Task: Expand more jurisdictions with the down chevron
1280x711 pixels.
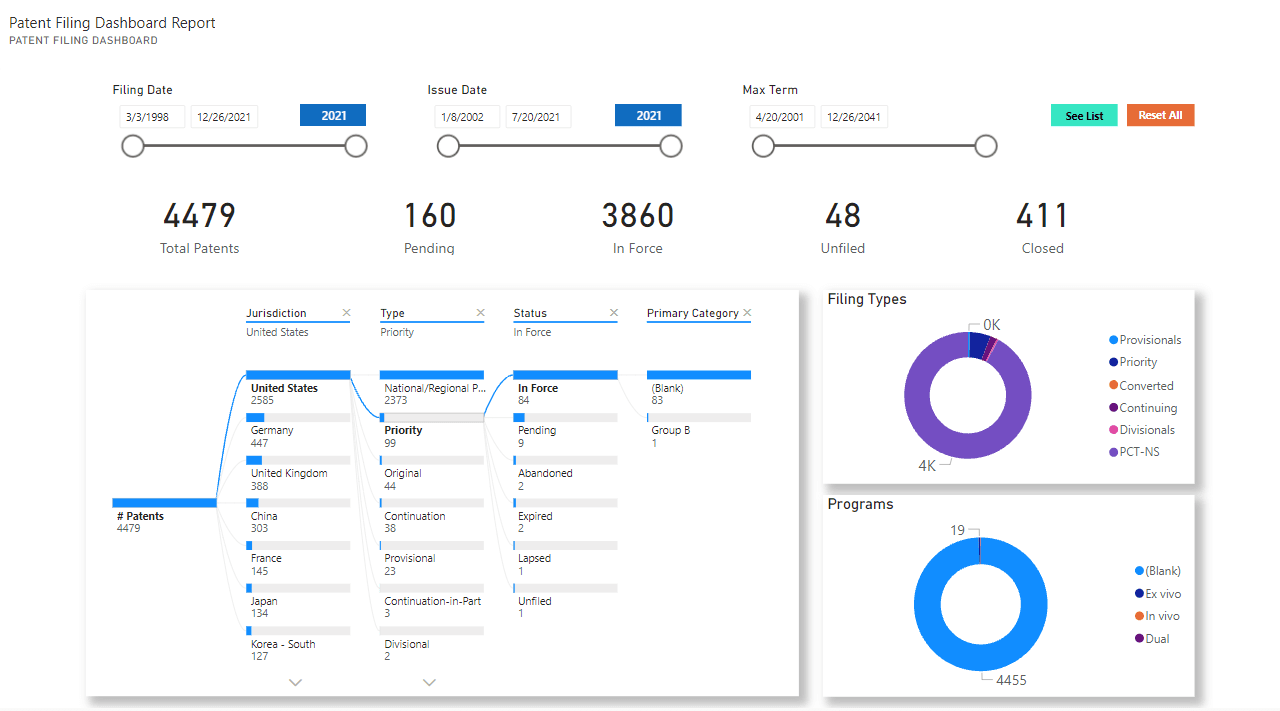Action: [295, 682]
